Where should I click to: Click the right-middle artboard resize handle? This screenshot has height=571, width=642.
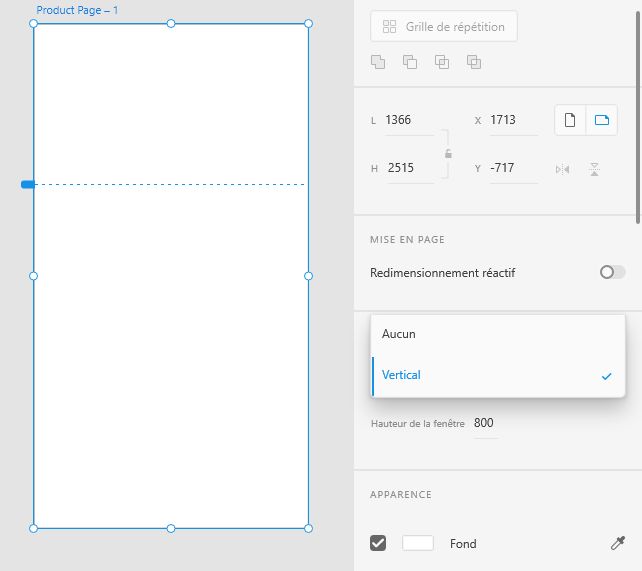[309, 276]
